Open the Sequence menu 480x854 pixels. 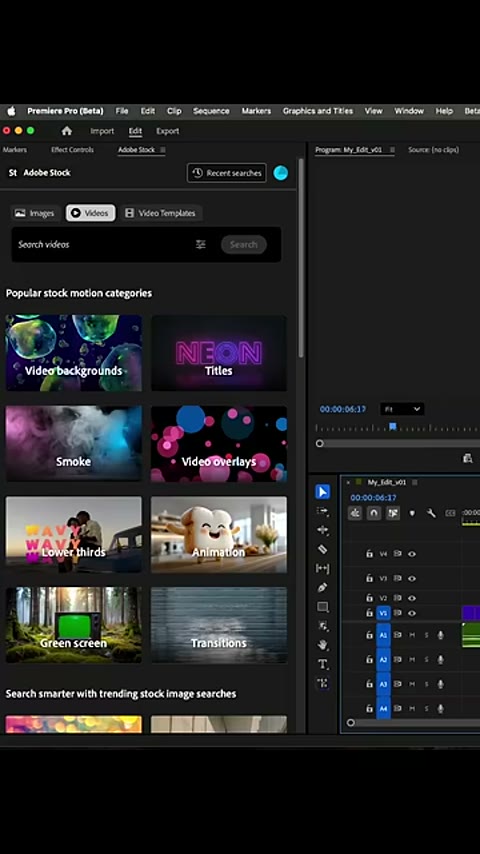(211, 111)
